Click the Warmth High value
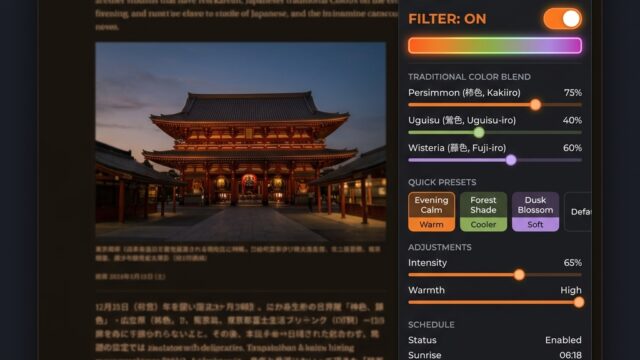This screenshot has width=640, height=360. coord(571,290)
